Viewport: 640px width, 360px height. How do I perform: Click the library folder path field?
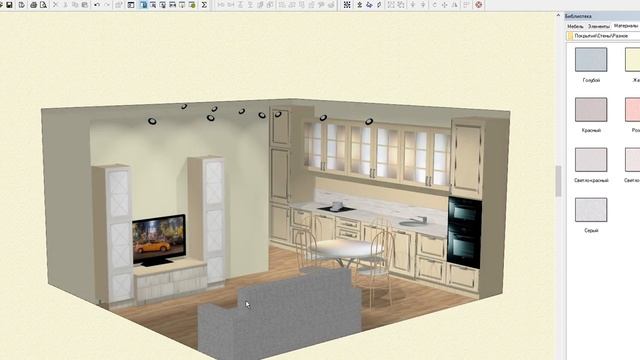[603, 36]
